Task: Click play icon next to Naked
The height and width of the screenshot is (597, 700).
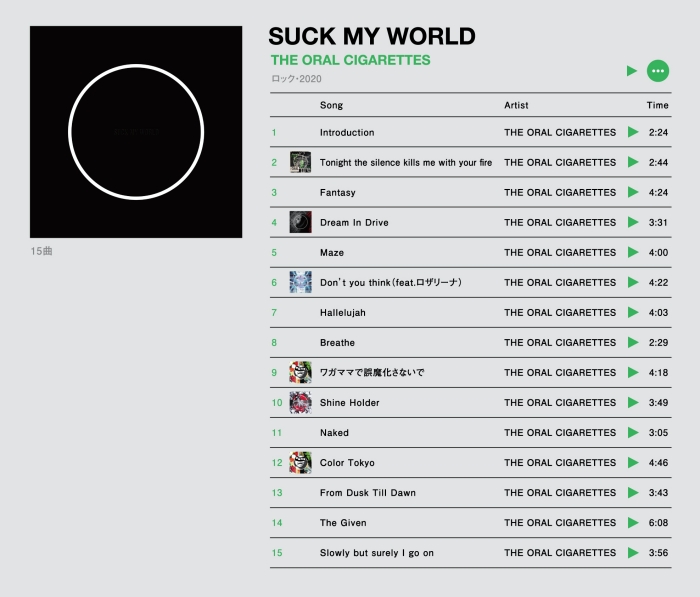Action: pyautogui.click(x=633, y=432)
